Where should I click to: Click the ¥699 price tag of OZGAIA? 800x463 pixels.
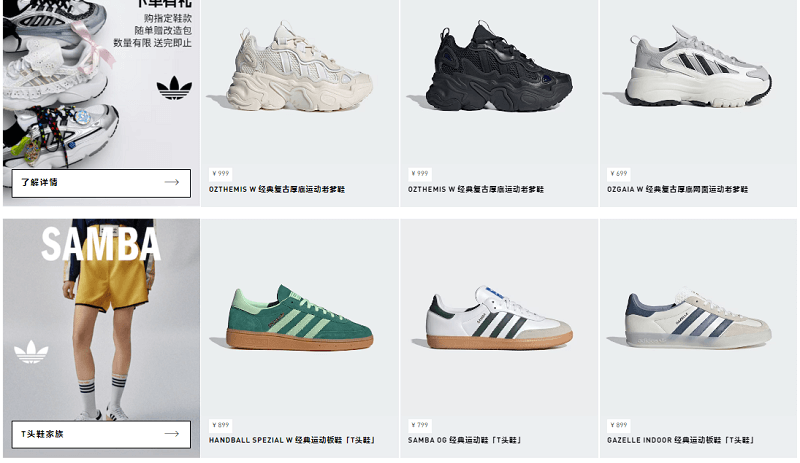click(619, 174)
